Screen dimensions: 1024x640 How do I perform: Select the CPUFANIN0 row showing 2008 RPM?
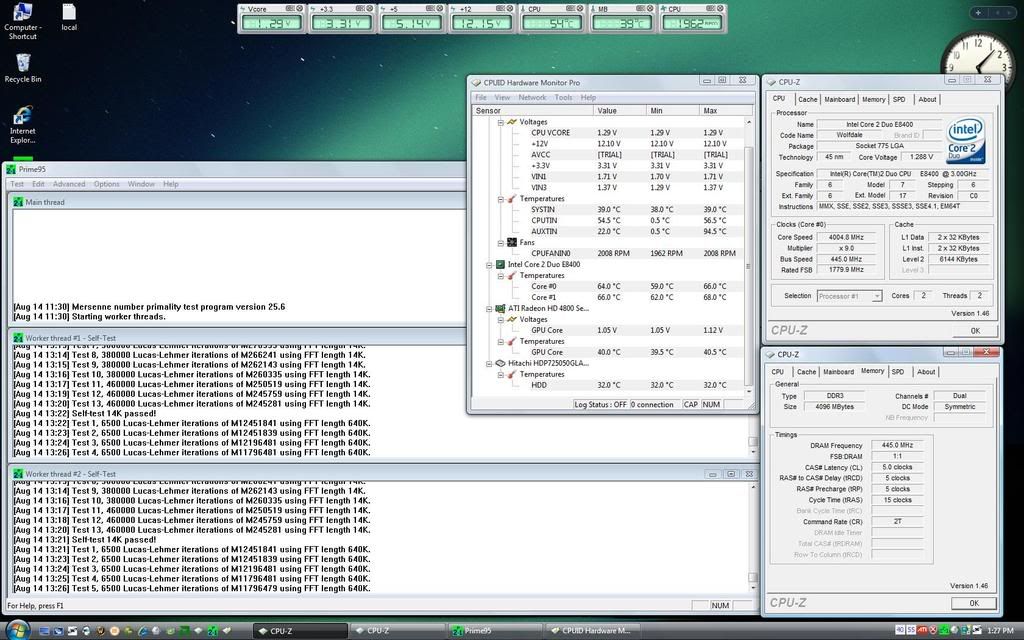coord(607,253)
